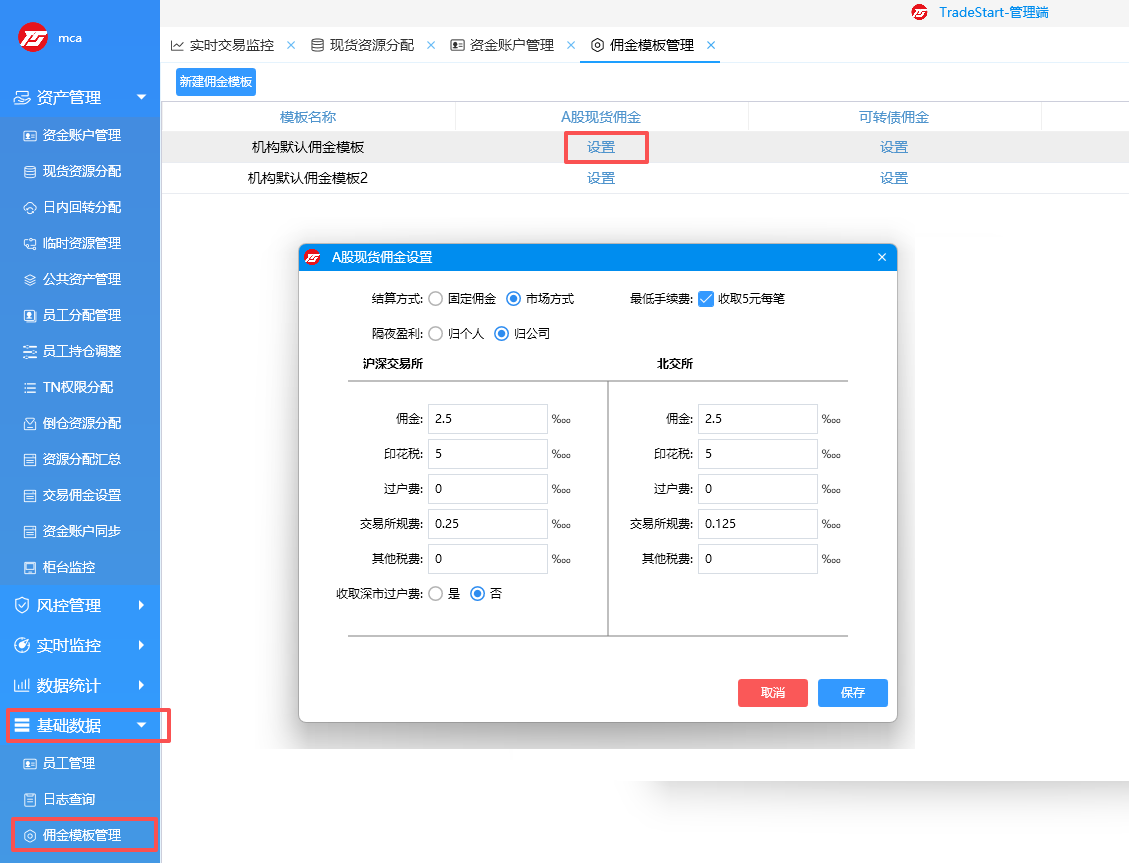Open 资源分配汇总 sidebar icon

(30, 459)
